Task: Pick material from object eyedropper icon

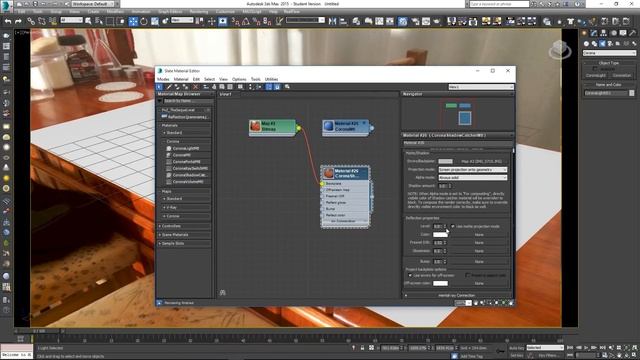Action: click(169, 87)
